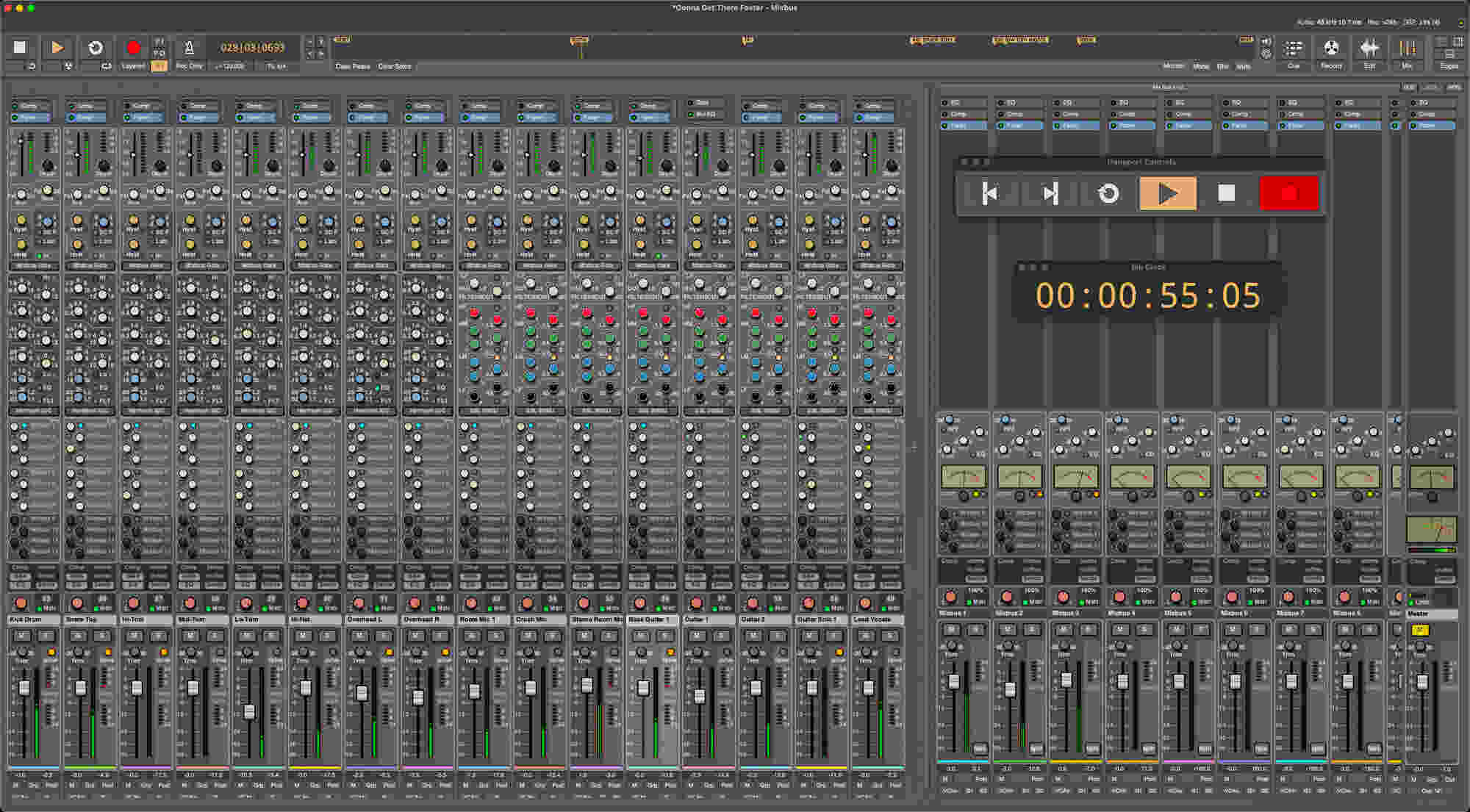Click the Clear Peaks button
The image size is (1470, 812).
point(351,66)
